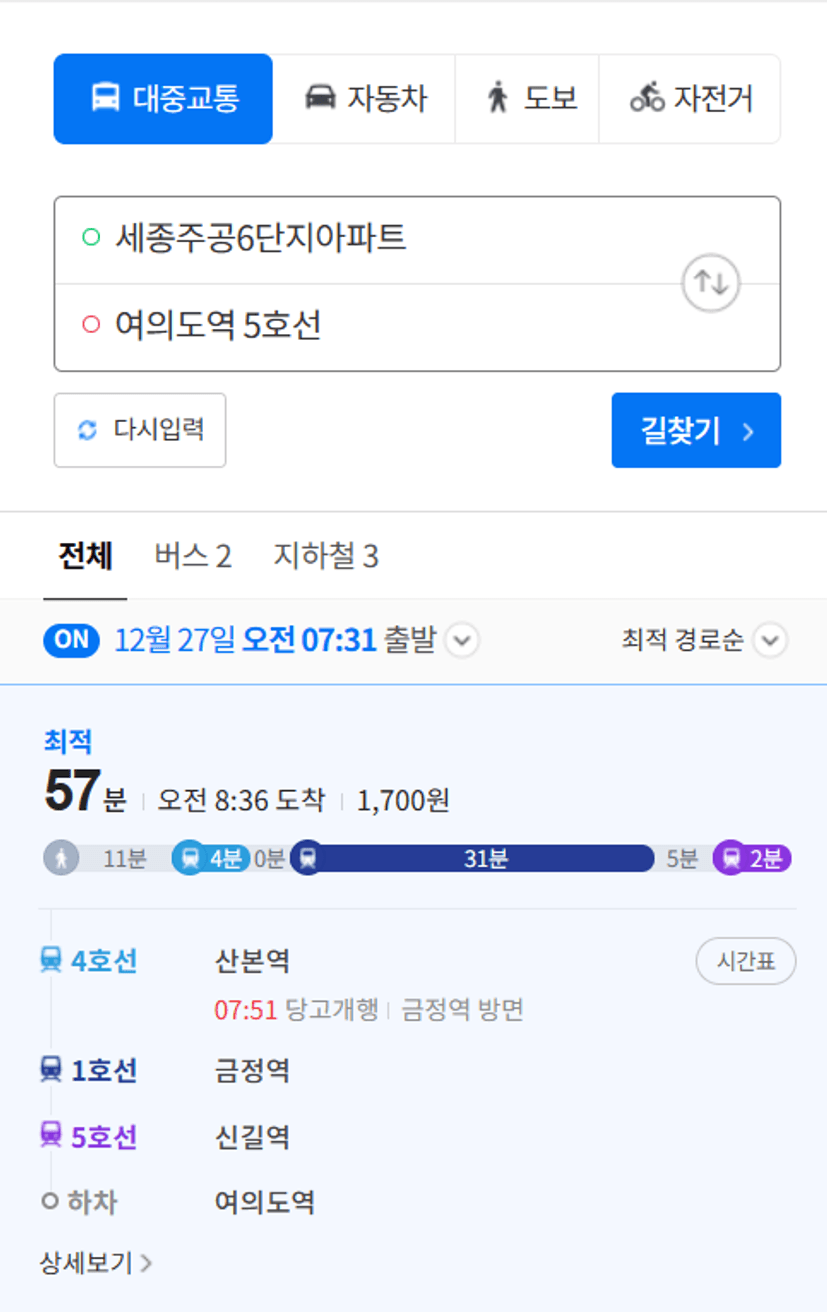The image size is (827, 1312).
Task: Switch to the 지하철 3 tab
Action: point(326,556)
